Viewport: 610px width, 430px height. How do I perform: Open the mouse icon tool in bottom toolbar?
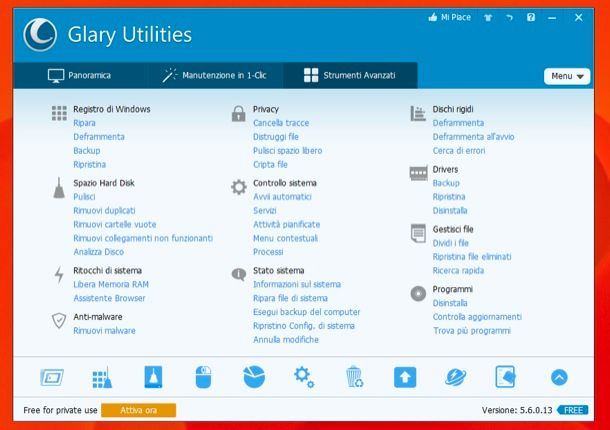coord(203,377)
